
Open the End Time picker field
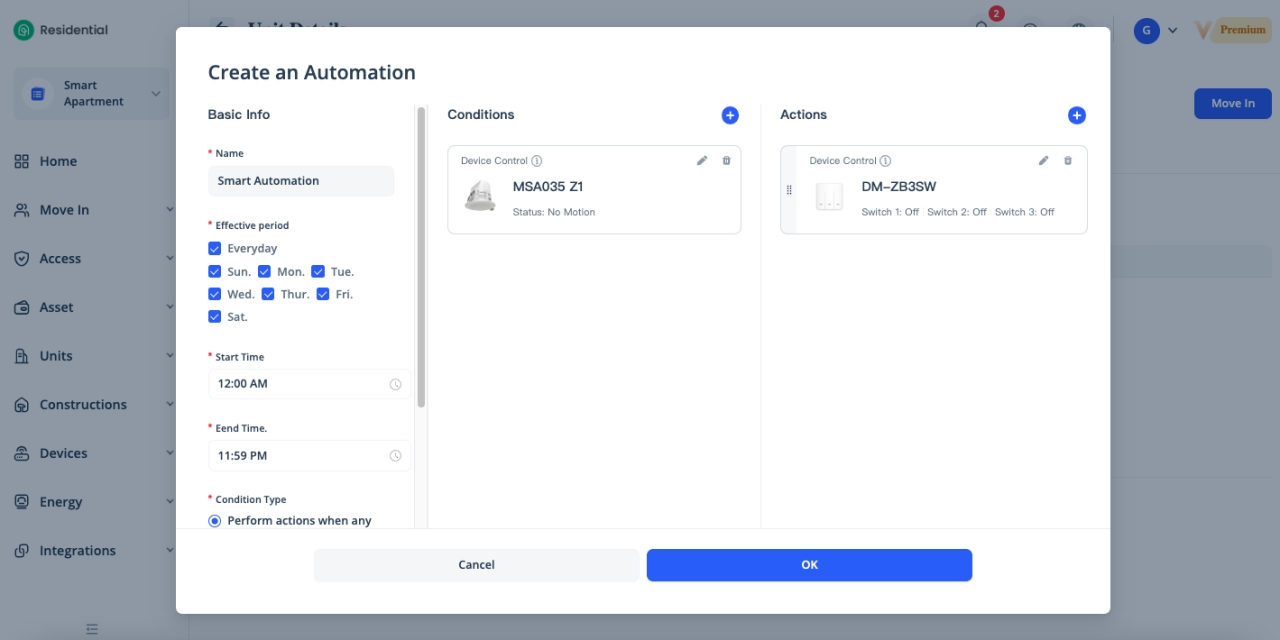309,456
